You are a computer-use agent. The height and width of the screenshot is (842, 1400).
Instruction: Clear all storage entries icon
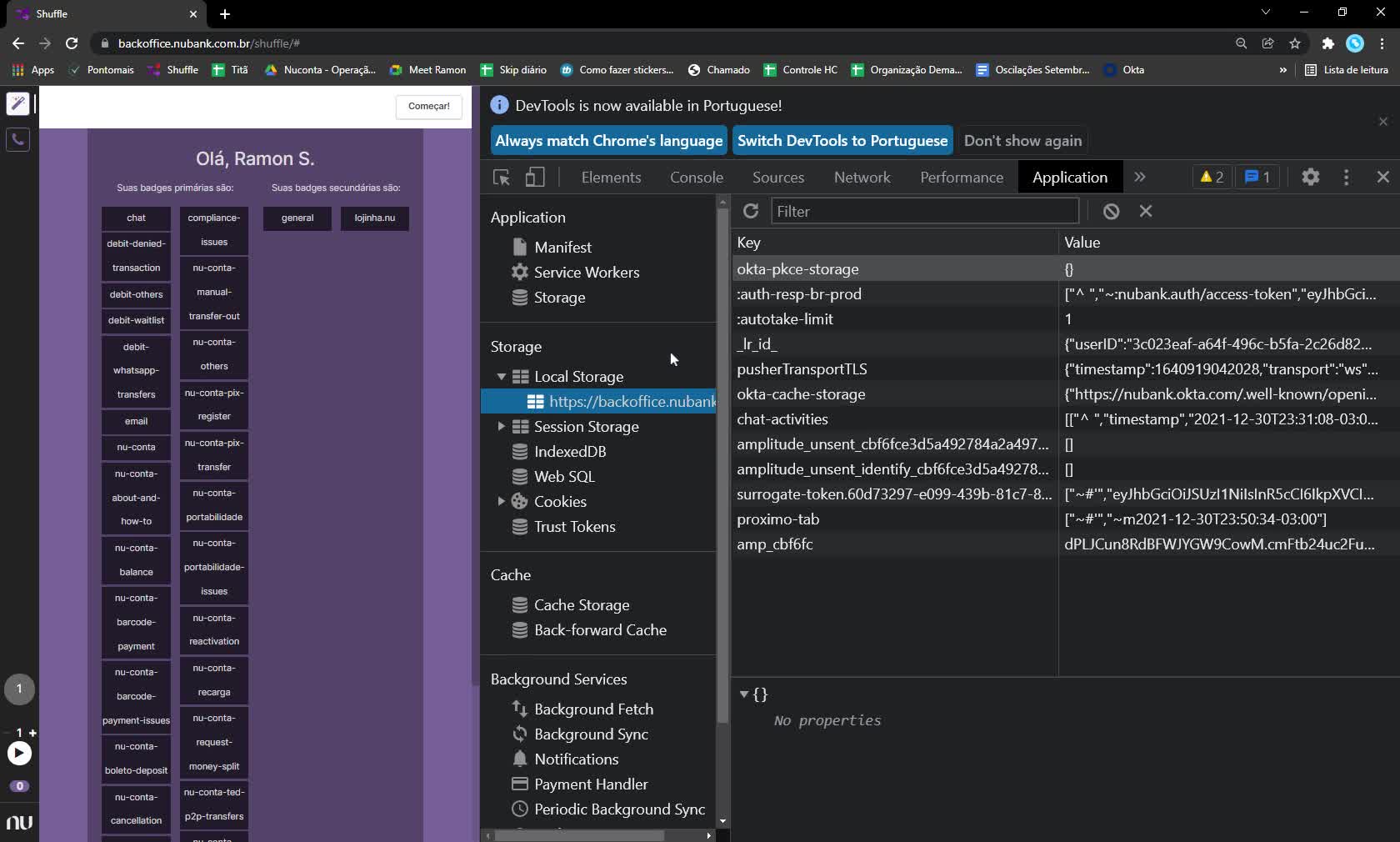coord(1111,212)
